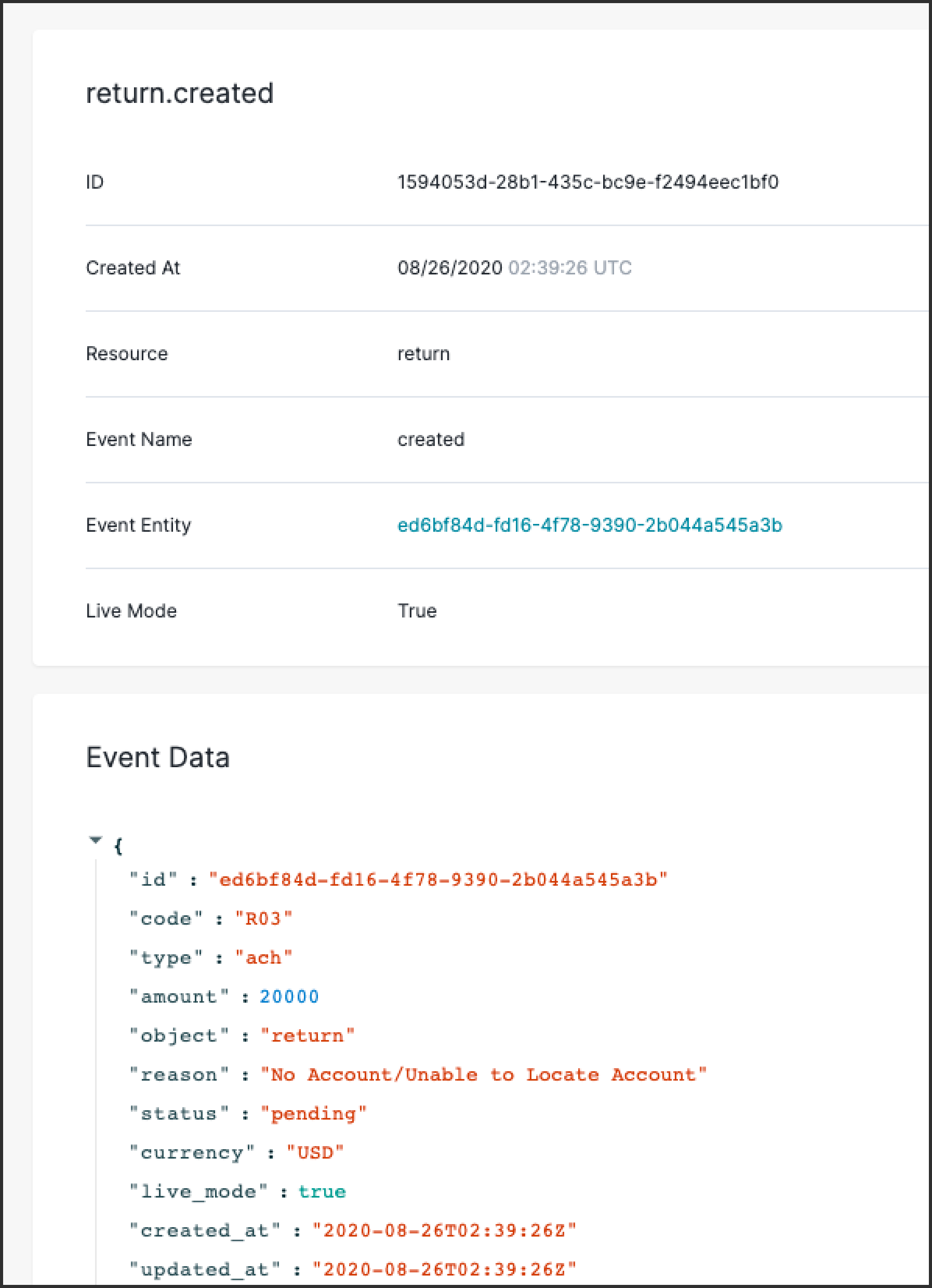Viewport: 932px width, 1288px height.
Task: Click the "reason" JSON key
Action: click(179, 1074)
